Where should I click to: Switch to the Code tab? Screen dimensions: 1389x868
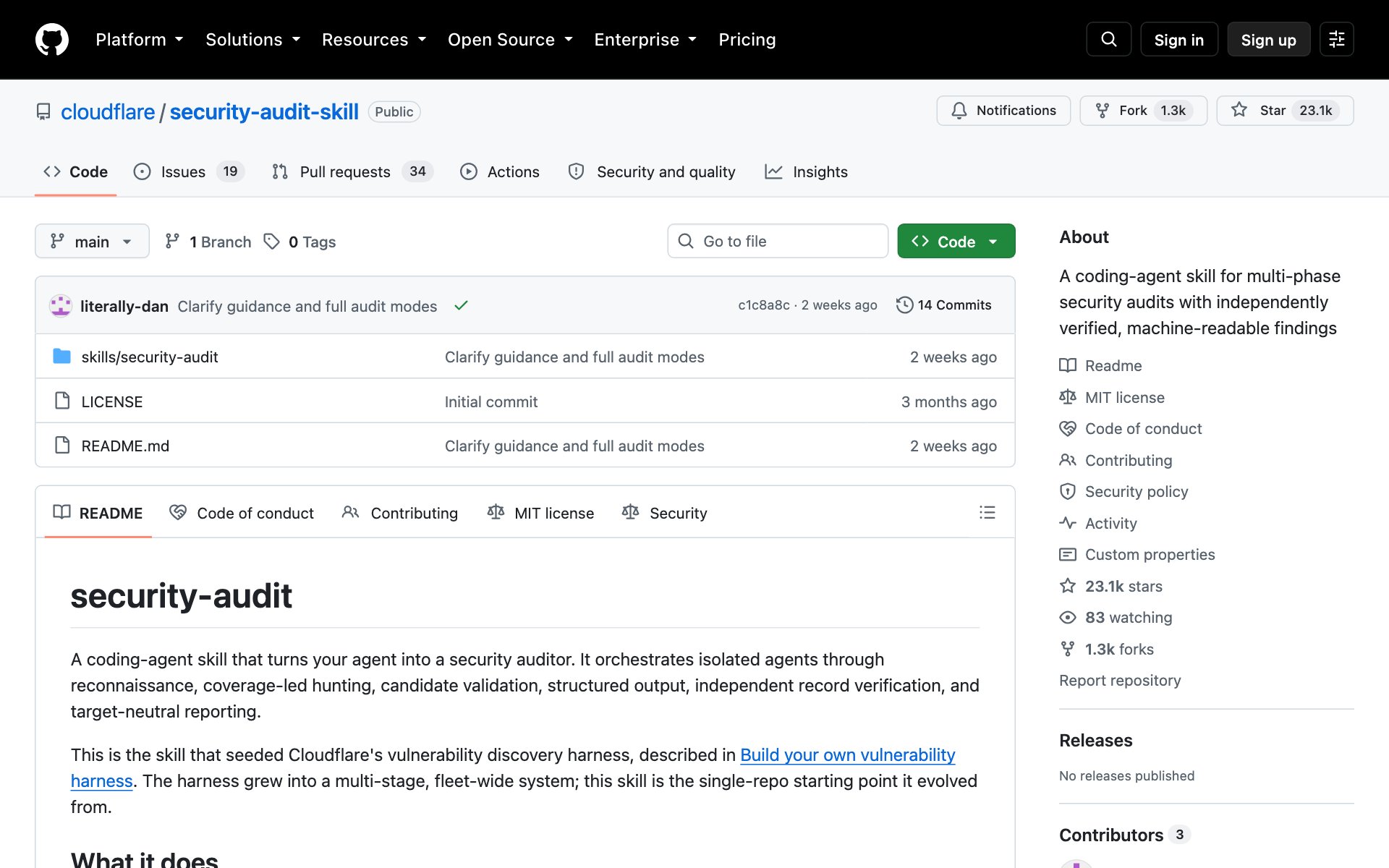click(x=75, y=171)
